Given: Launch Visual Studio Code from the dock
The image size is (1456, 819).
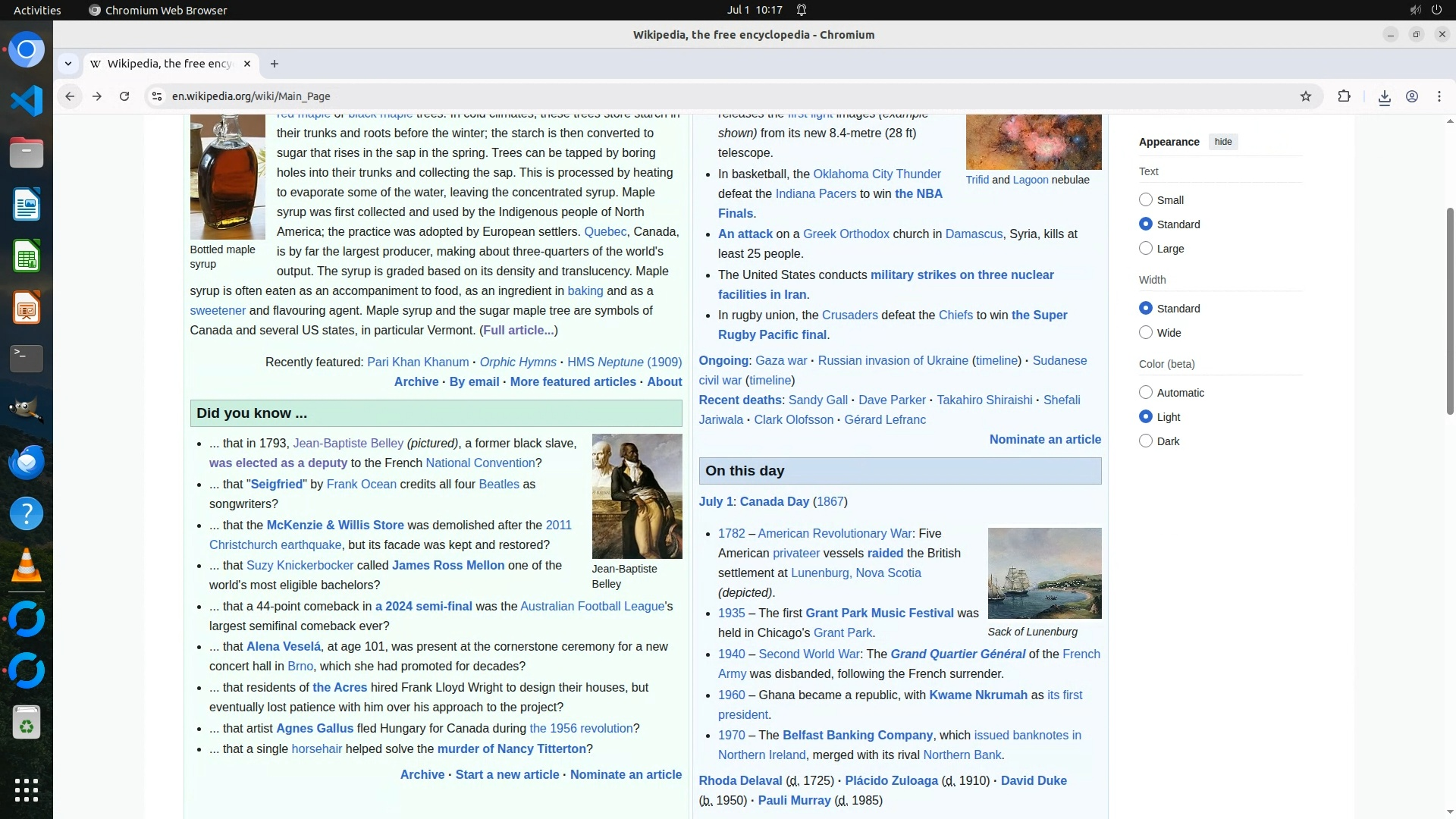Looking at the screenshot, I should pyautogui.click(x=27, y=101).
